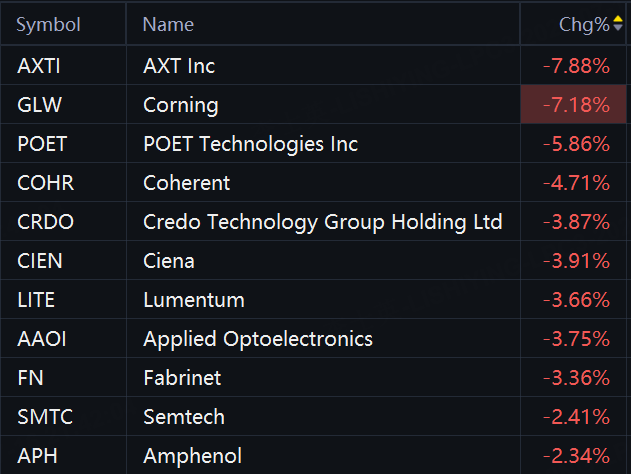
Task: Open Applied Optoelectronics stock
Action: click(x=258, y=339)
